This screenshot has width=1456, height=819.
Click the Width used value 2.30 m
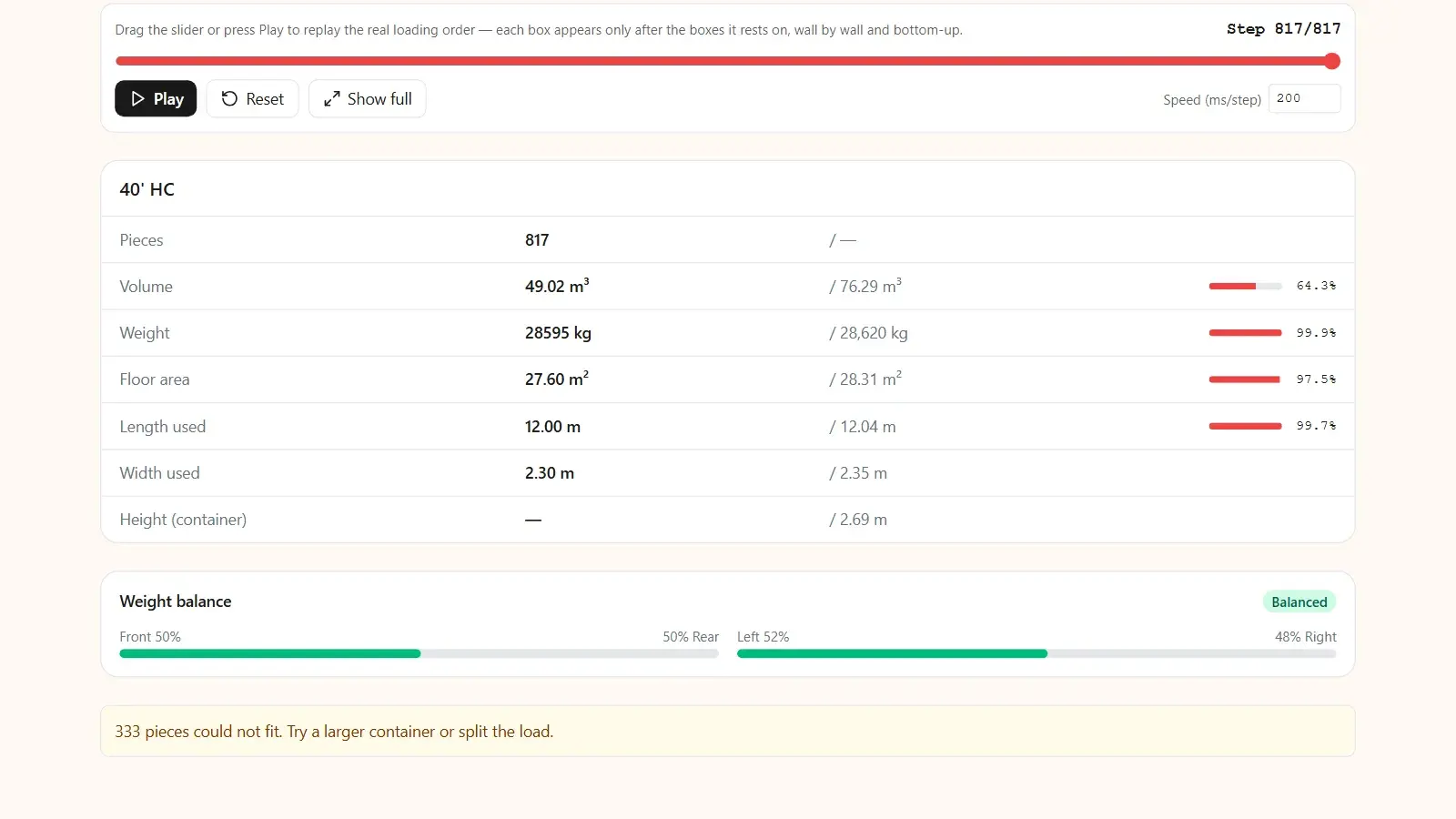(550, 473)
